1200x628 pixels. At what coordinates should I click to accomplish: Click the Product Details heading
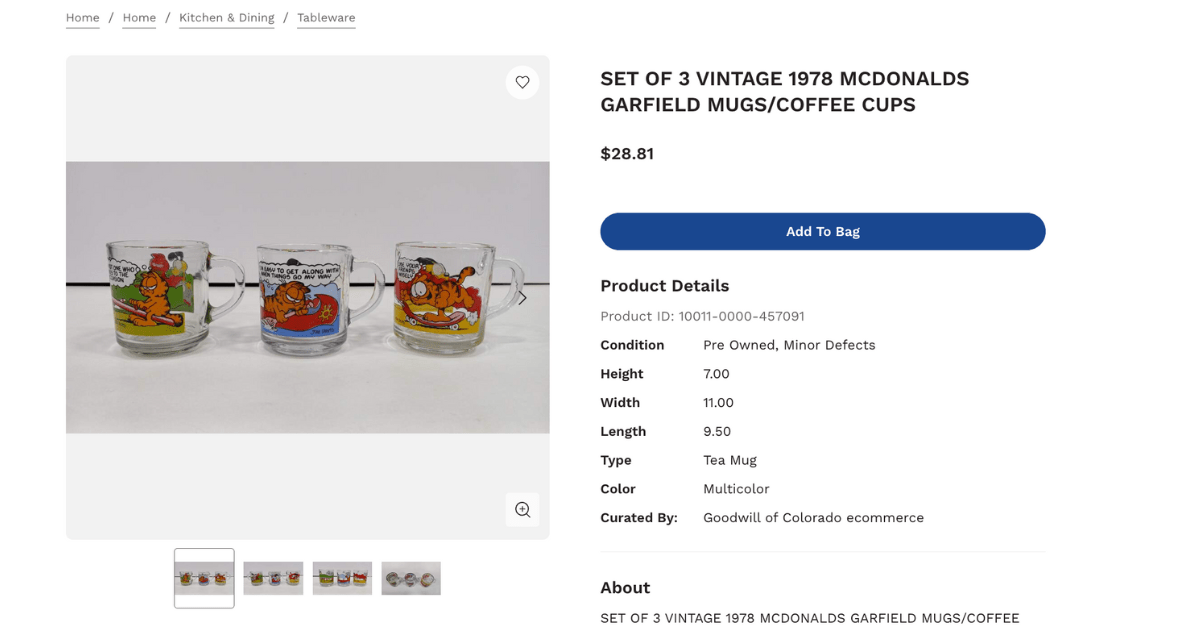664,286
